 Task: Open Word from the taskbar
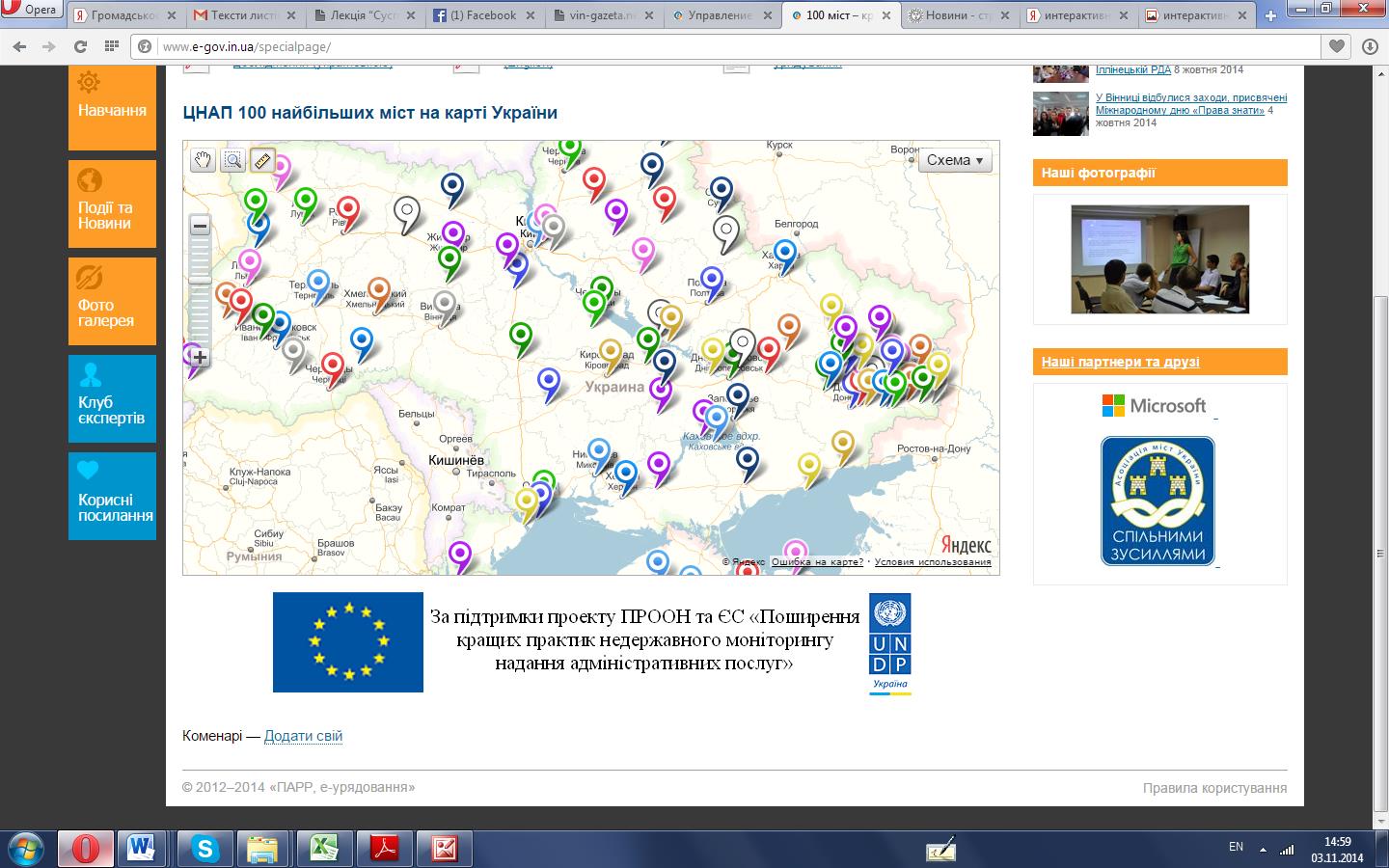coord(143,849)
